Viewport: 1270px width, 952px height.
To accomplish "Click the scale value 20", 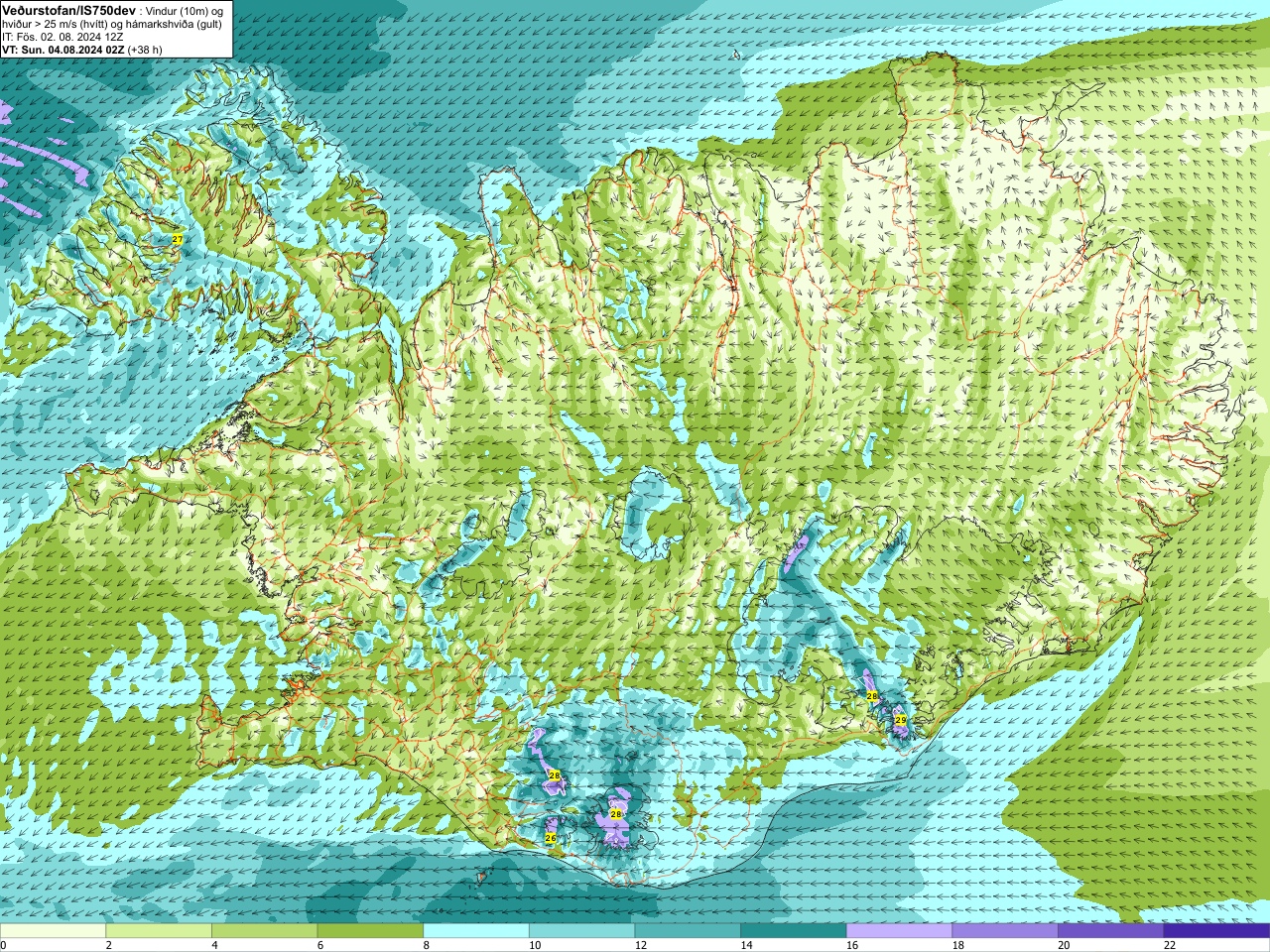I will [1064, 945].
